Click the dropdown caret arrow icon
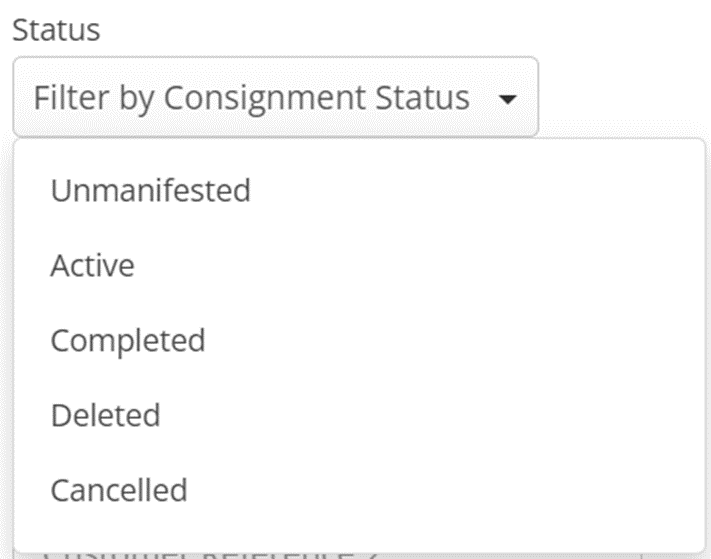Image resolution: width=711 pixels, height=559 pixels. coord(508,99)
